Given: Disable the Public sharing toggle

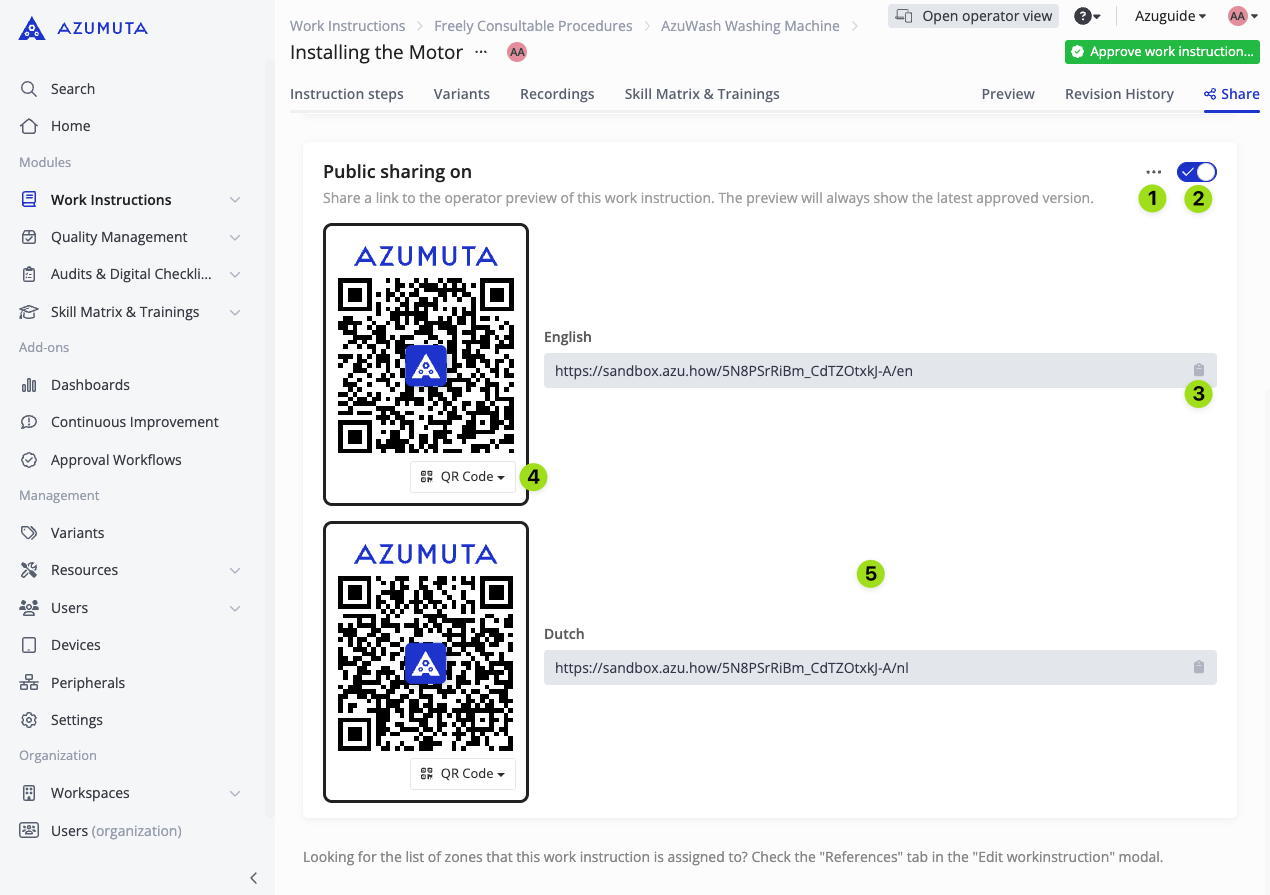Looking at the screenshot, I should point(1195,171).
